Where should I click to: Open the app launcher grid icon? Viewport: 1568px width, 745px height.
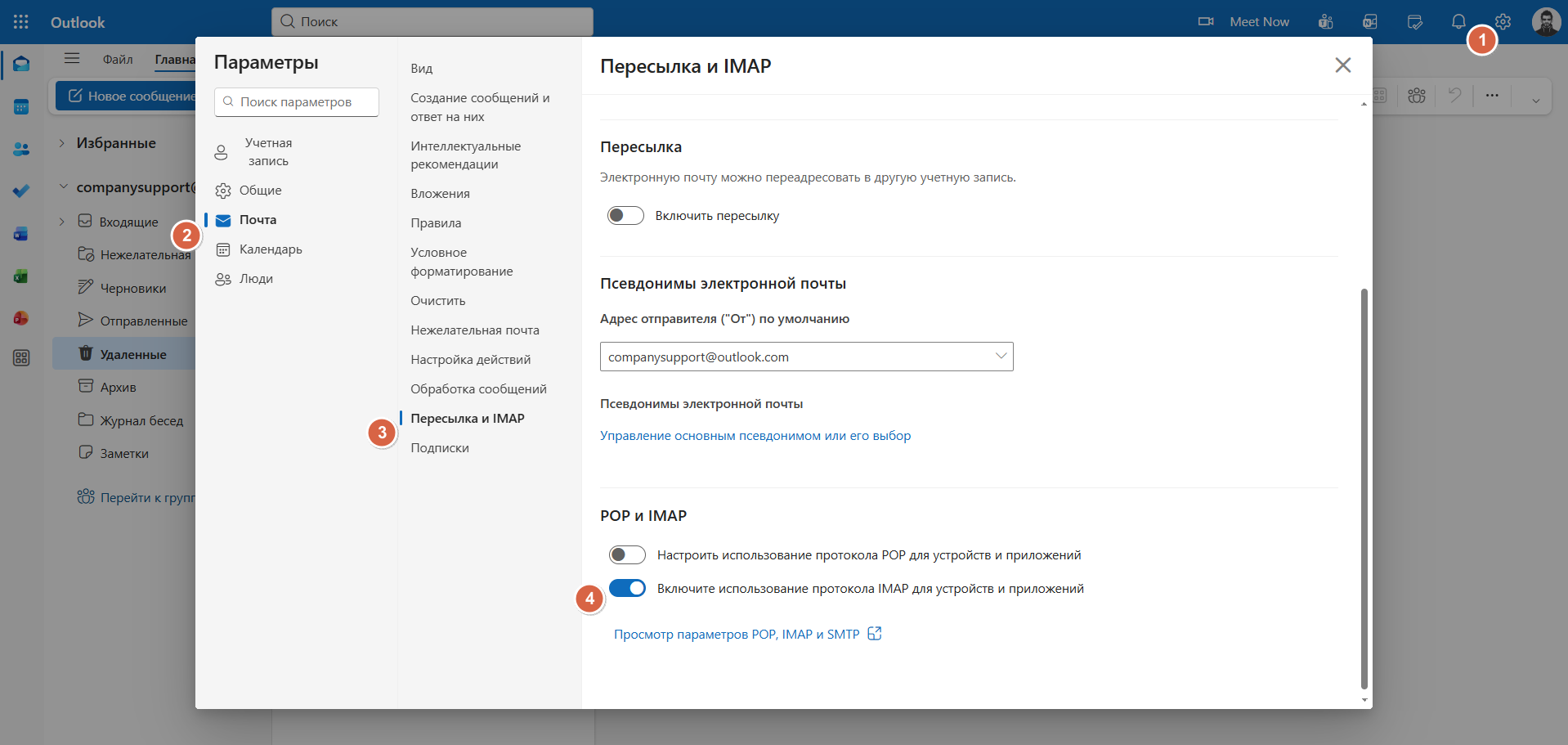tap(21, 22)
